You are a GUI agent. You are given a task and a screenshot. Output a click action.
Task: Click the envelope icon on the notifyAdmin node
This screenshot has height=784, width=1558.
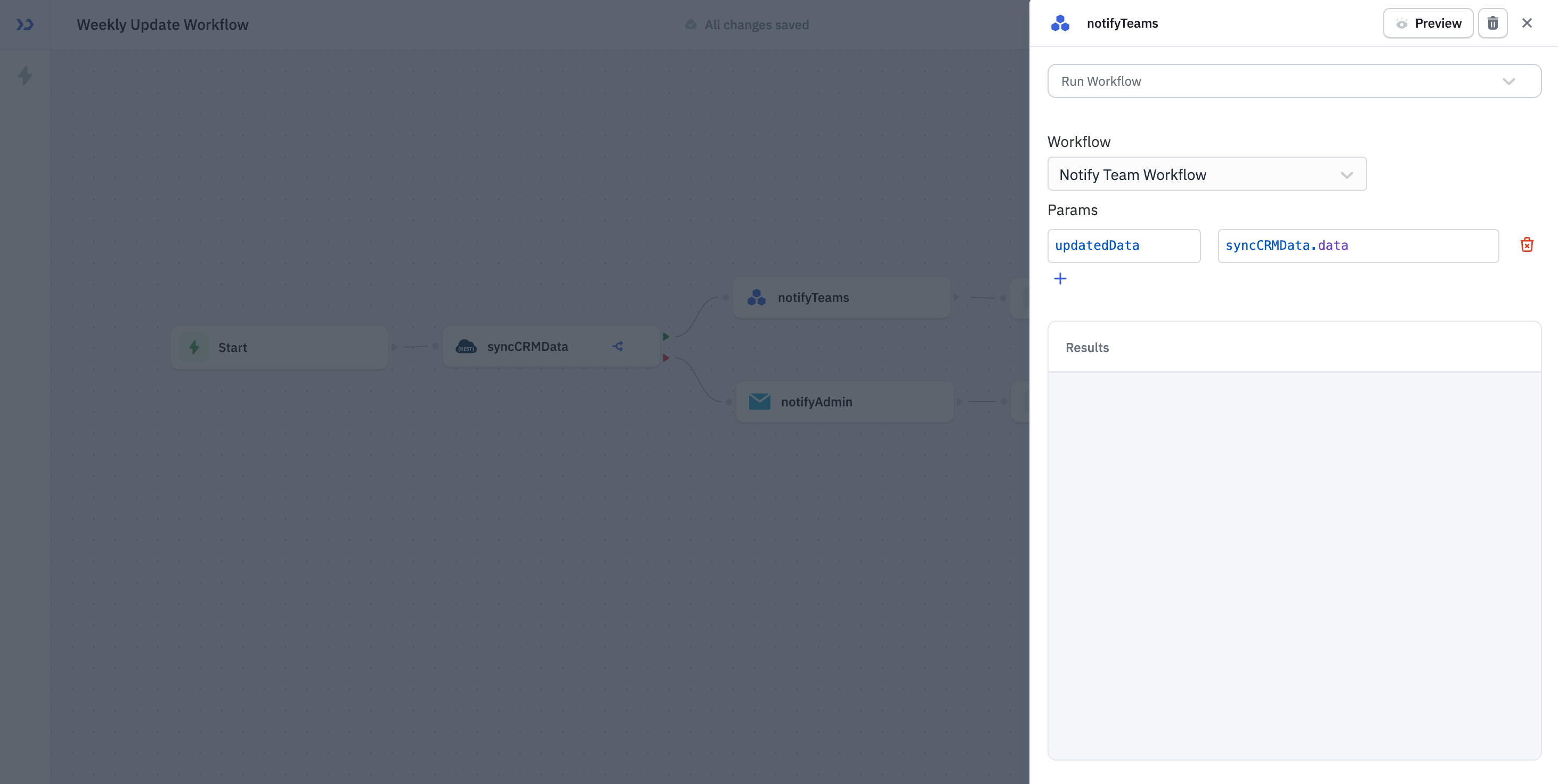click(x=760, y=401)
